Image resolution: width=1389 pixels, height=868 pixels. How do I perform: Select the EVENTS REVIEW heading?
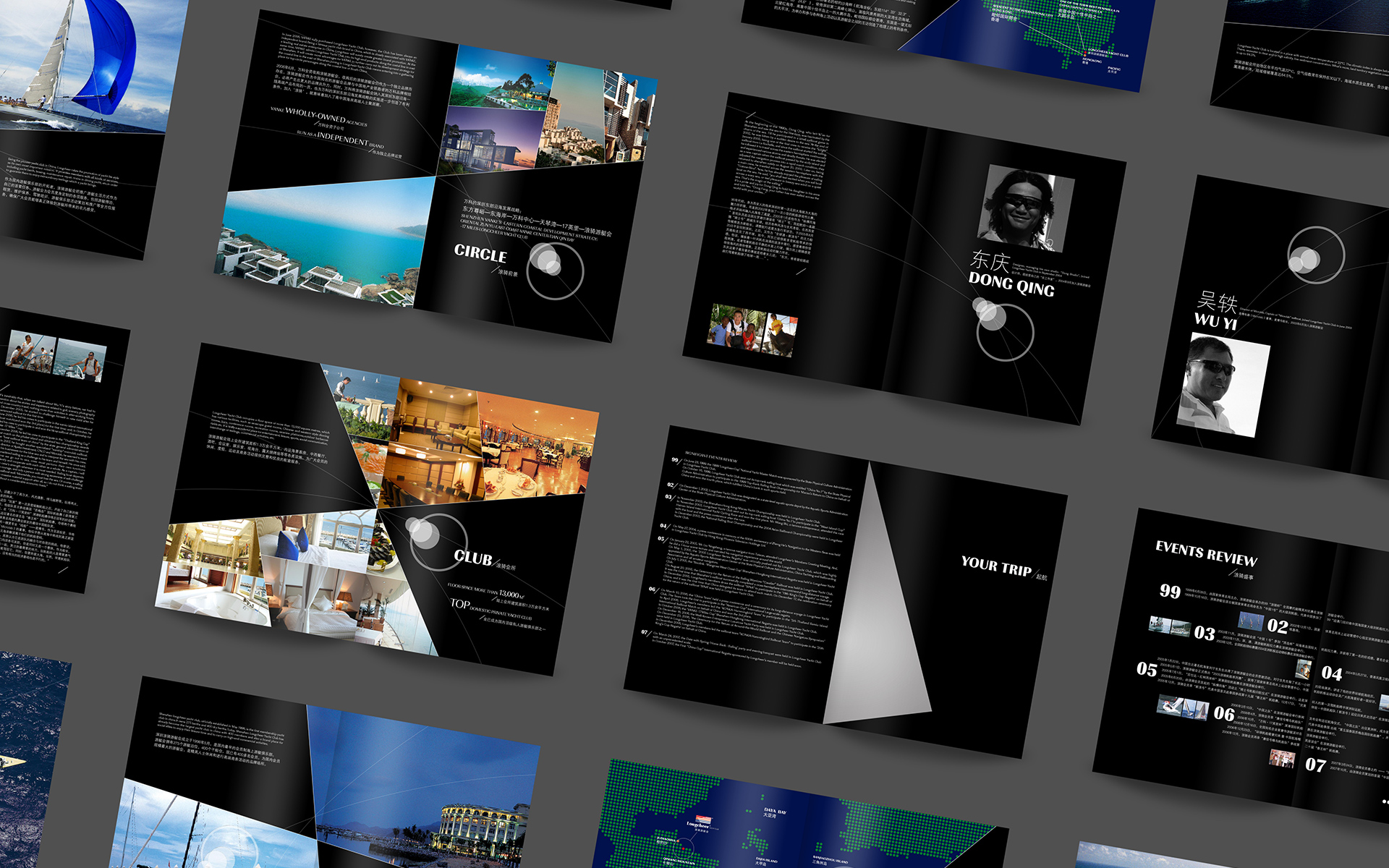(x=1206, y=553)
